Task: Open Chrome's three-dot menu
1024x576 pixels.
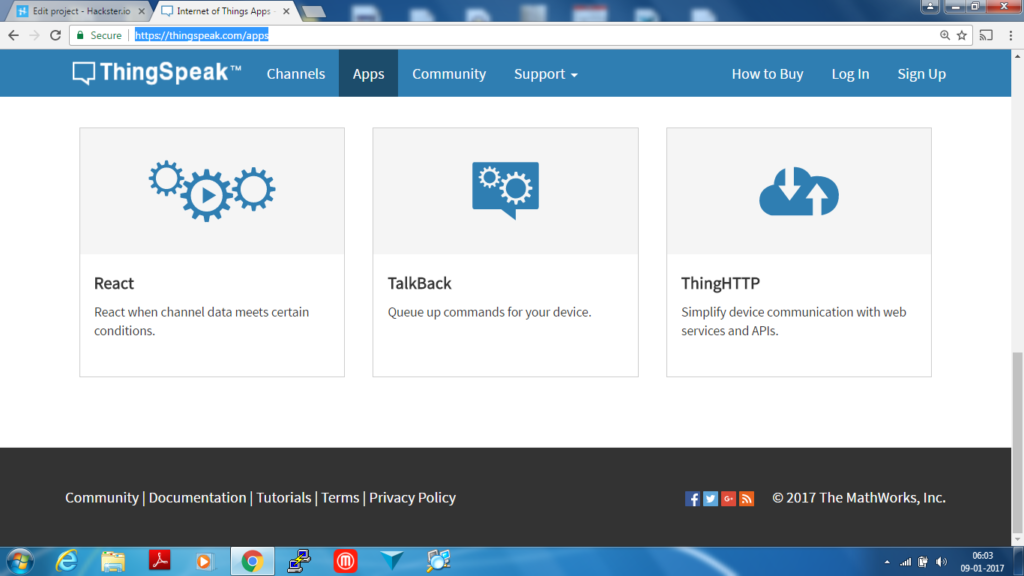Action: (1011, 35)
